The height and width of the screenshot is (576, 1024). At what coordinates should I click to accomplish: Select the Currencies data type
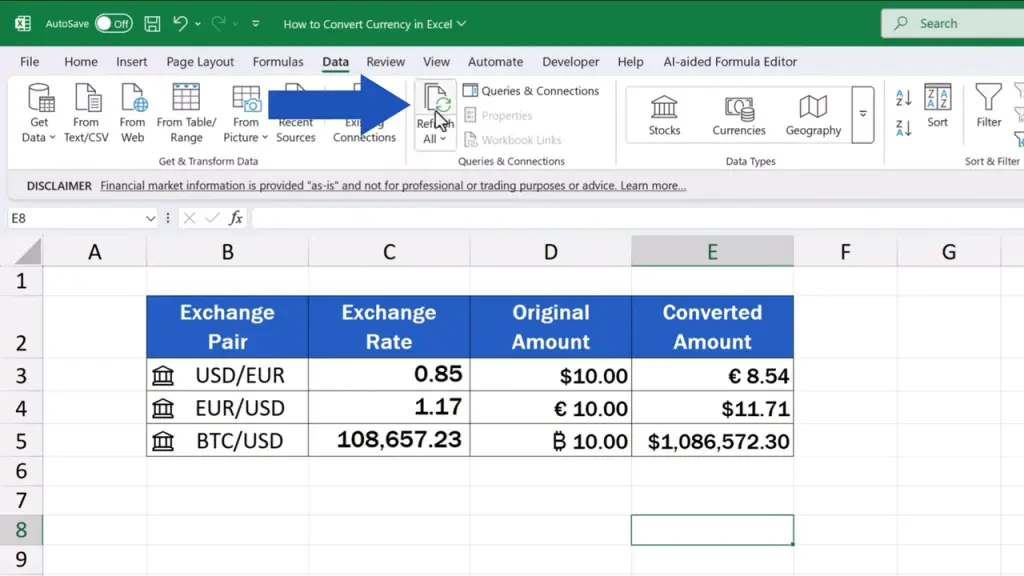click(739, 114)
